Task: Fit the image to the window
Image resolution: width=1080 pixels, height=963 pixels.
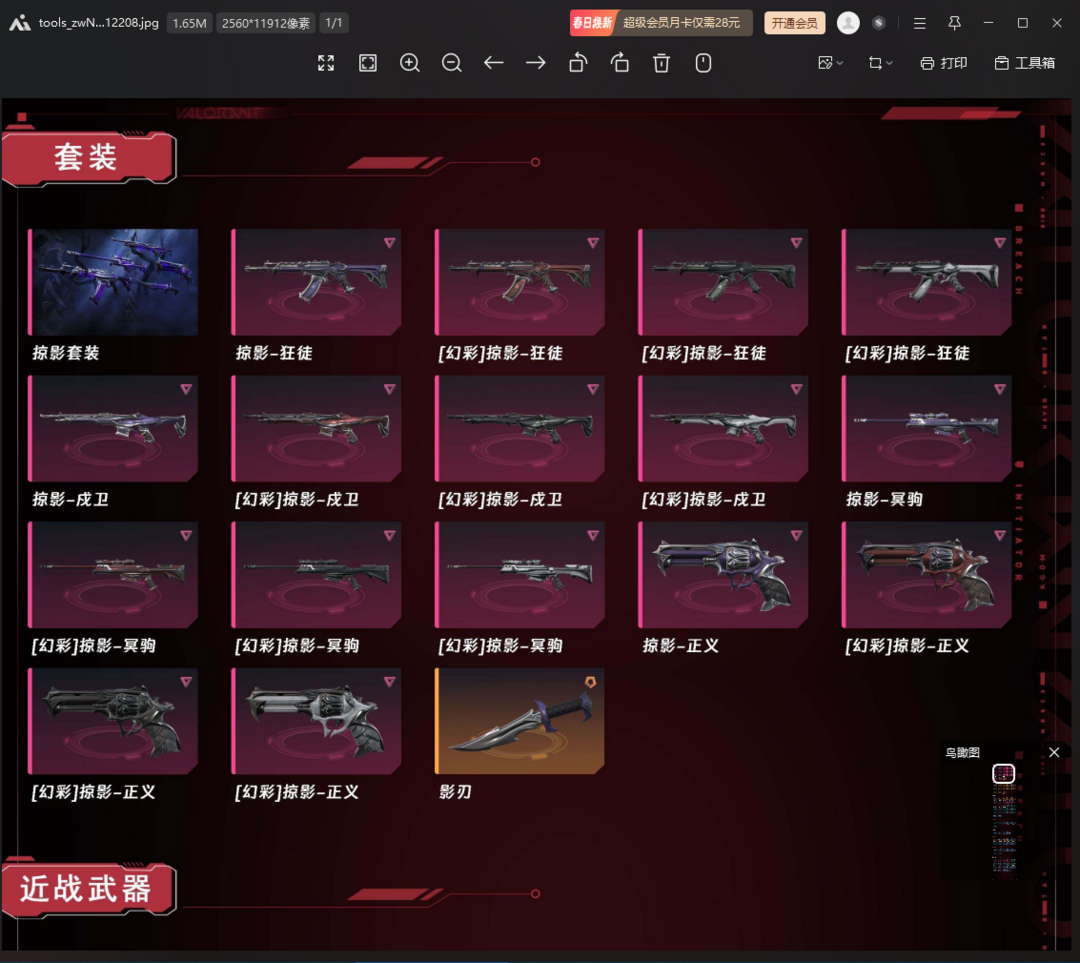Action: click(x=368, y=63)
